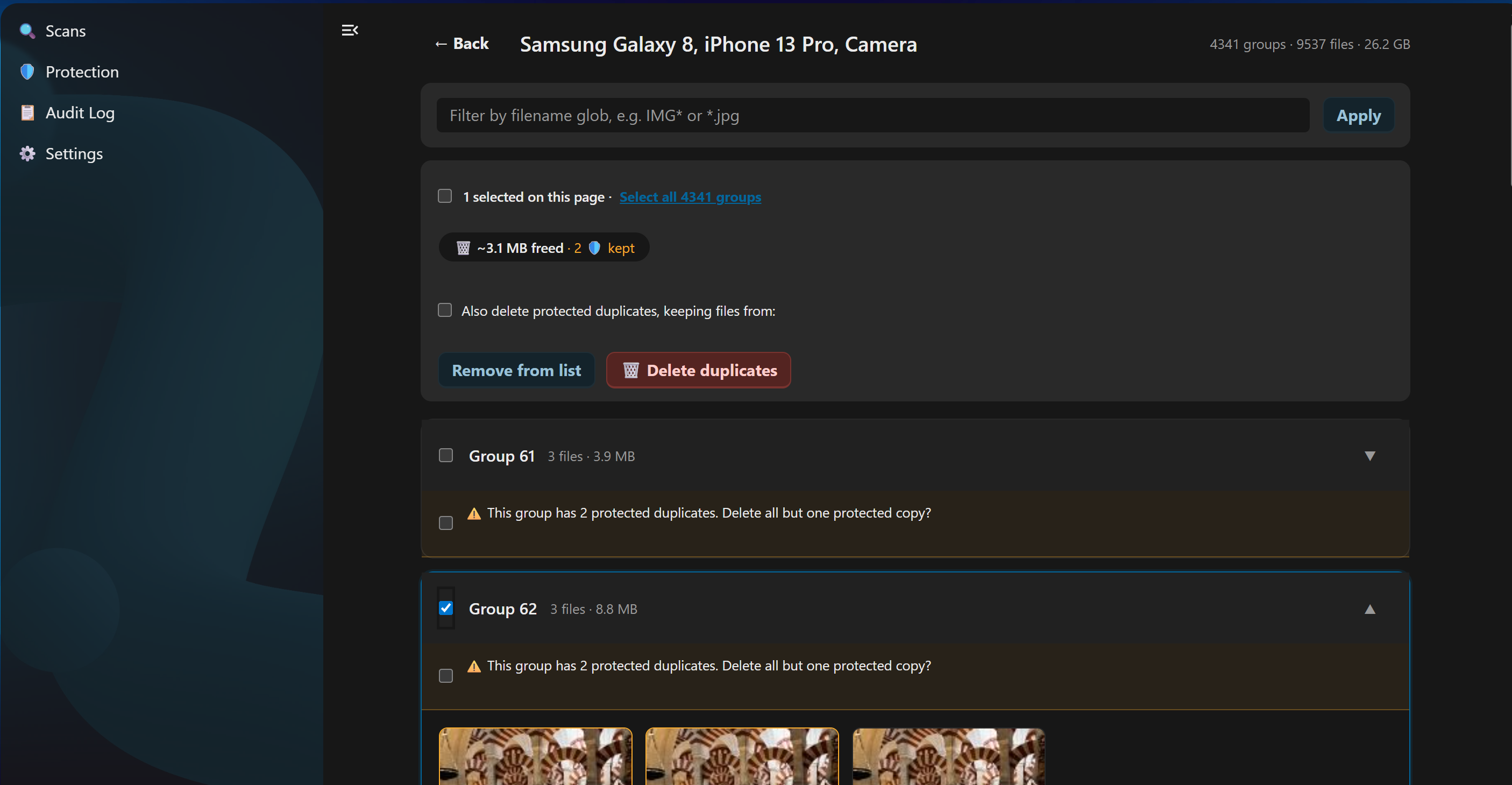Collapse the sidebar with menu icon
The image size is (1512, 785).
(x=350, y=31)
